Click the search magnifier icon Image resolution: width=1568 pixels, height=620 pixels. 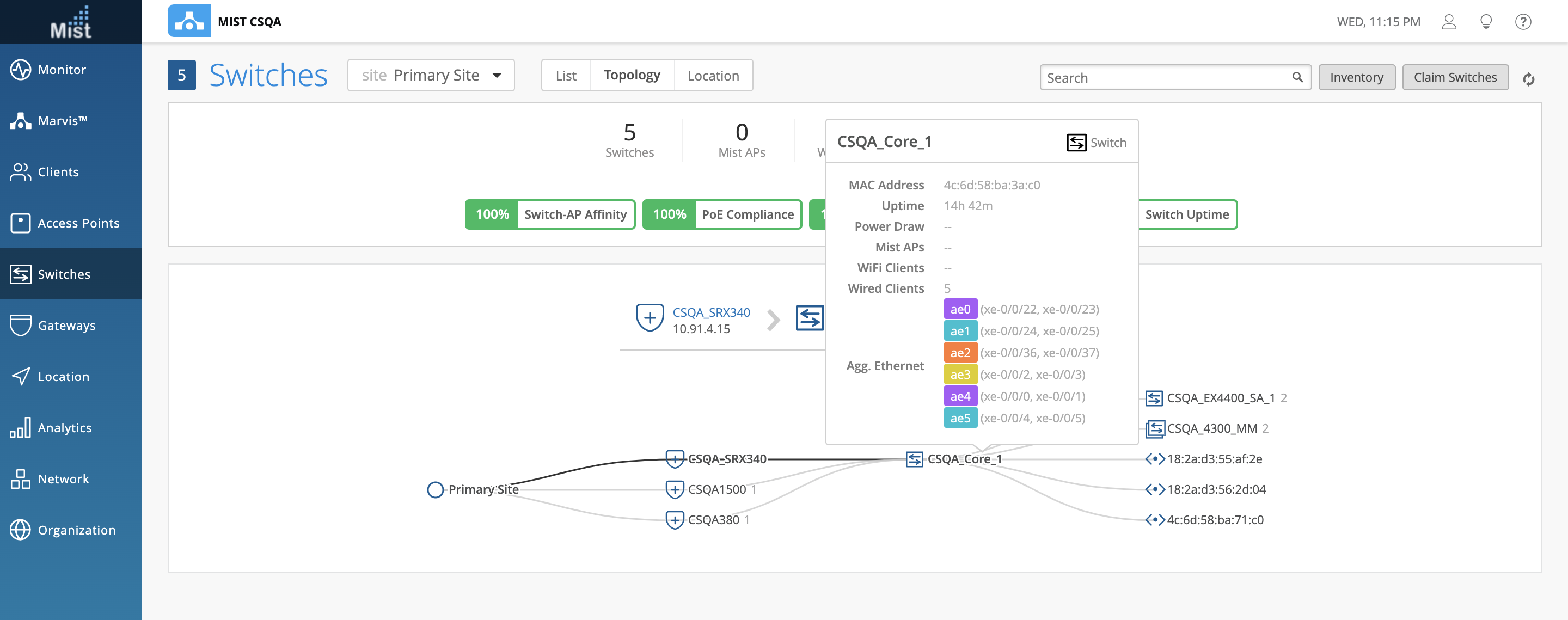[x=1297, y=77]
